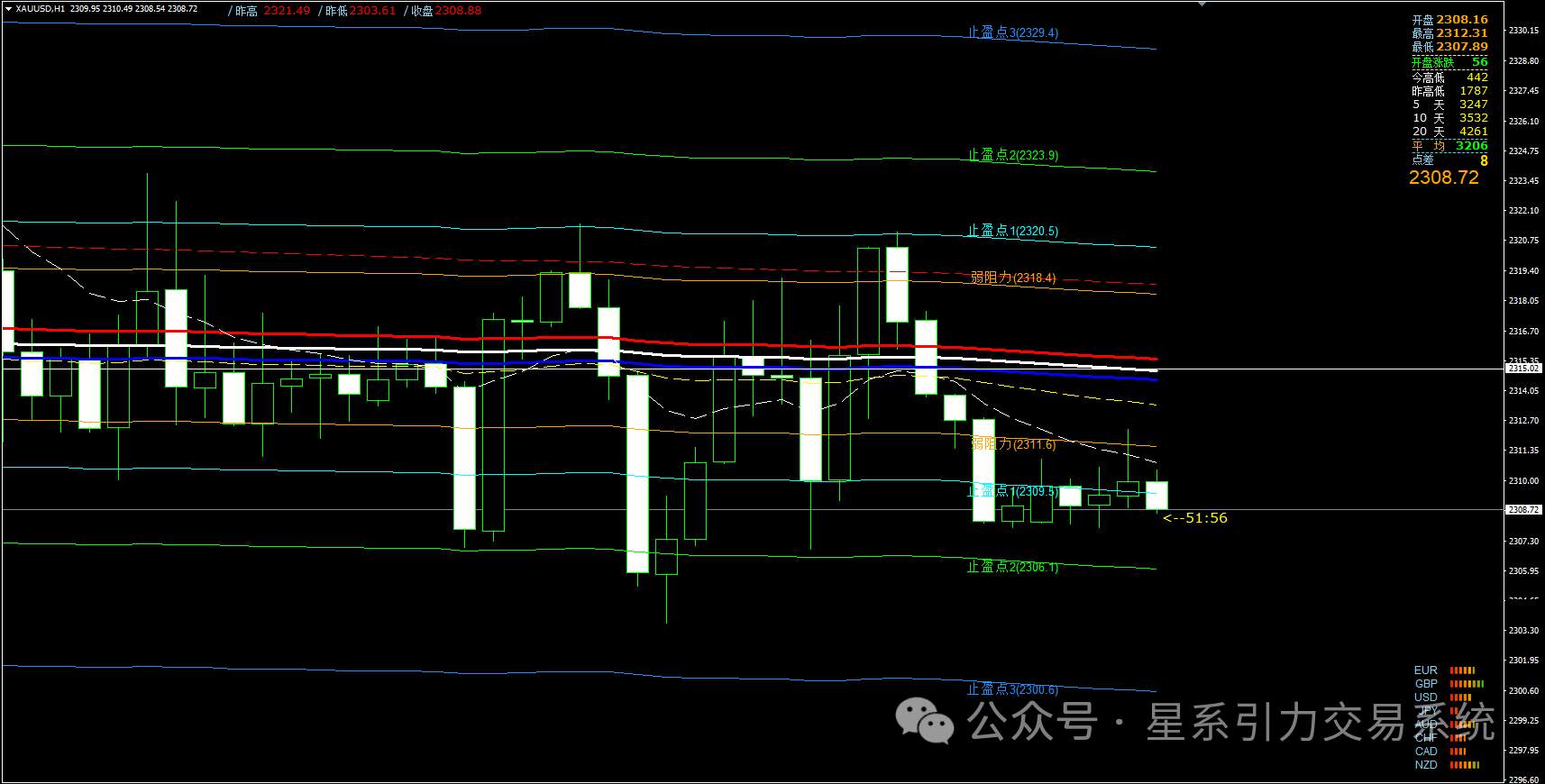Click the EUR currency label

tap(1426, 670)
